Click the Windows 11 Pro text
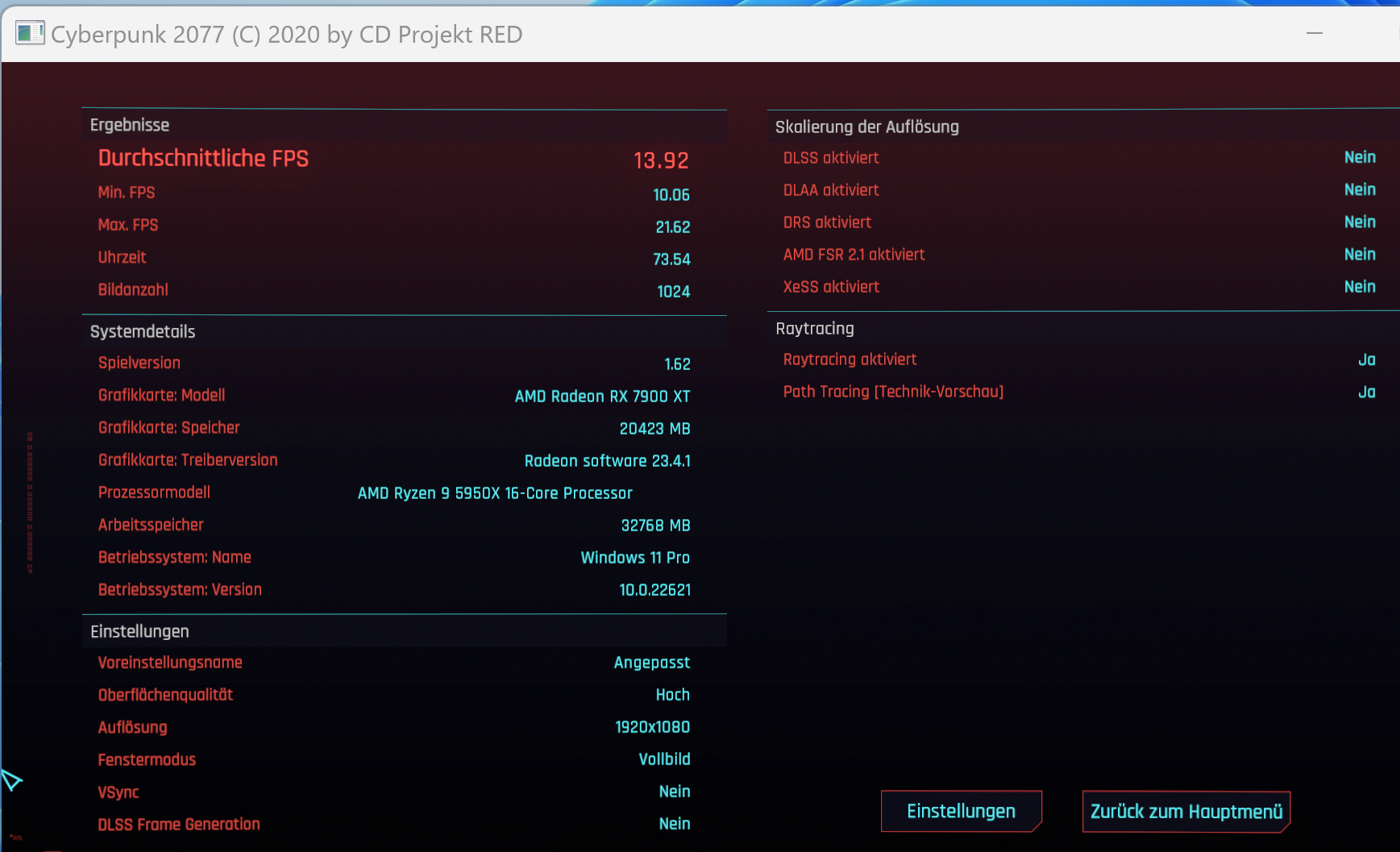 pos(635,558)
